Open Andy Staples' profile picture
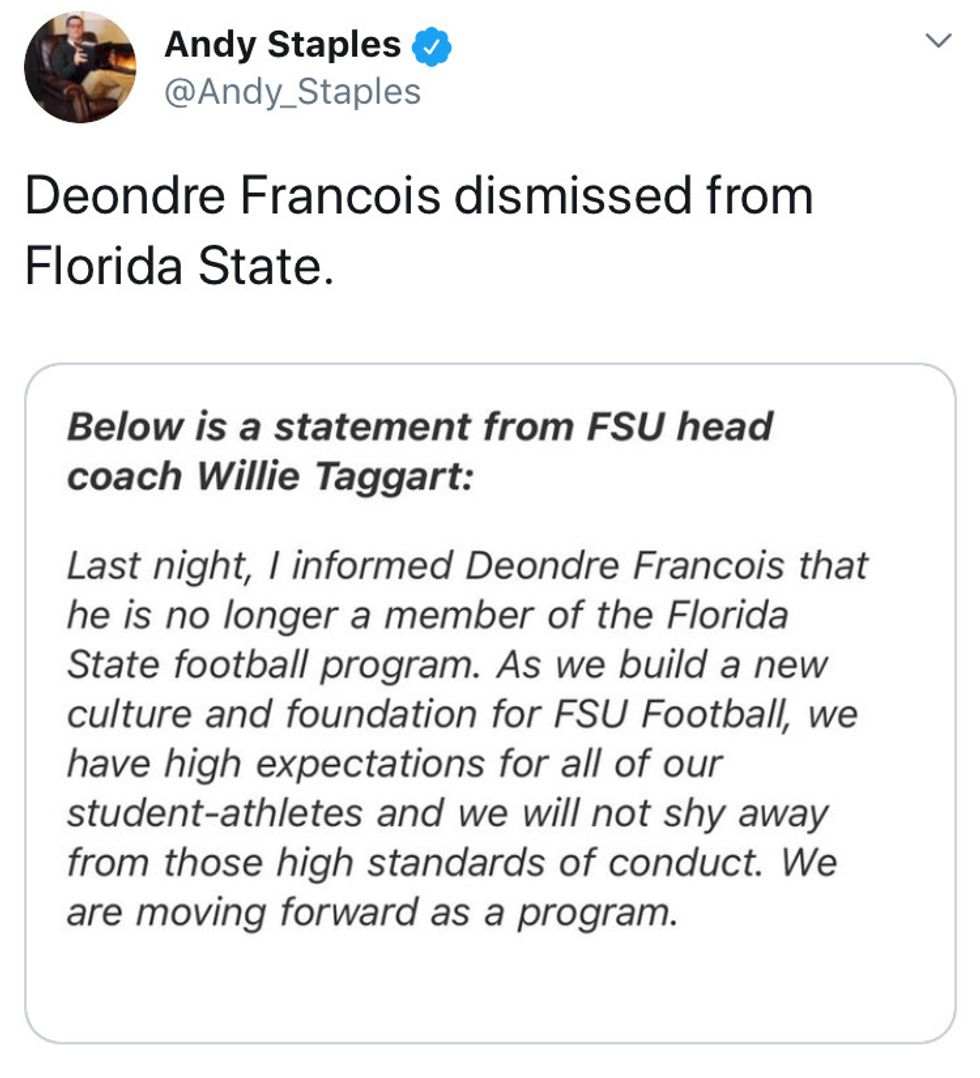The width and height of the screenshot is (980, 1078). coord(80,68)
